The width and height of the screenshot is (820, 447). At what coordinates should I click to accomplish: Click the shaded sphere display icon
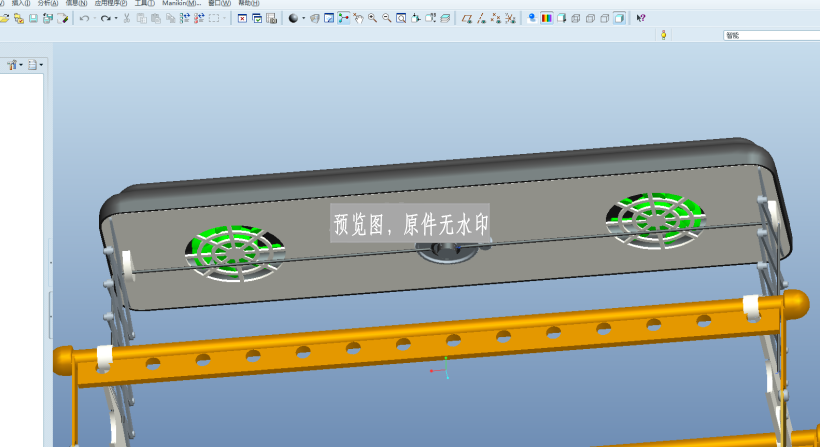coord(293,18)
